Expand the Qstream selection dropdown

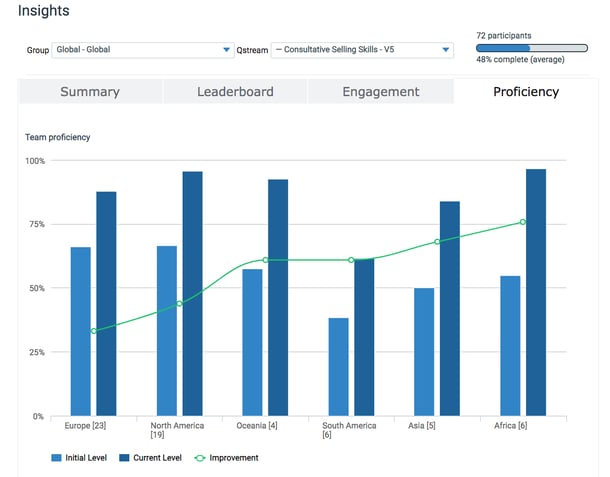click(361, 50)
